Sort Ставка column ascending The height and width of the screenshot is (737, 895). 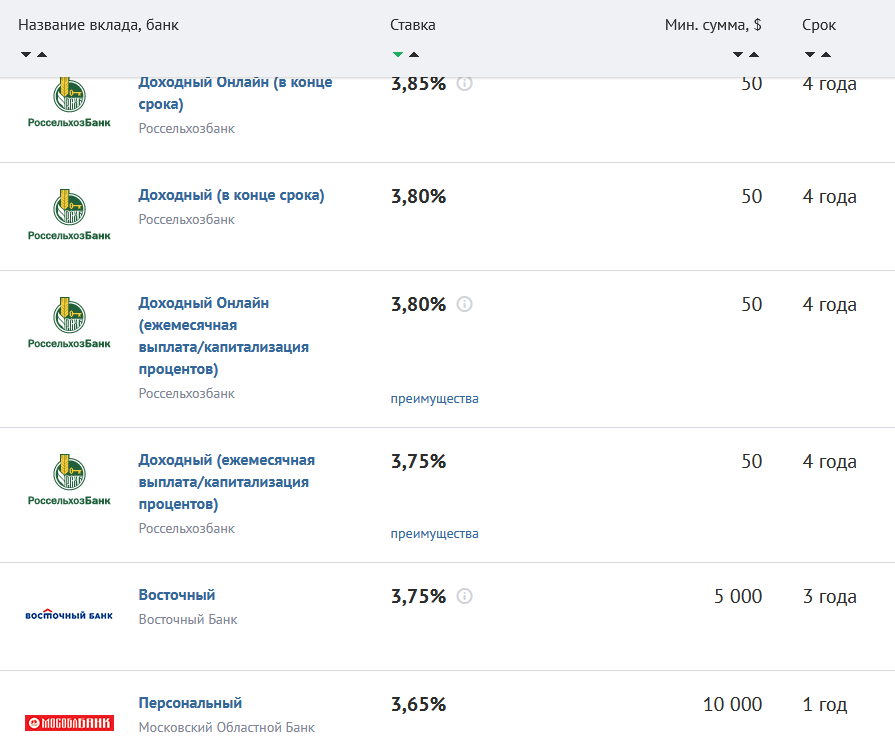(x=414, y=54)
